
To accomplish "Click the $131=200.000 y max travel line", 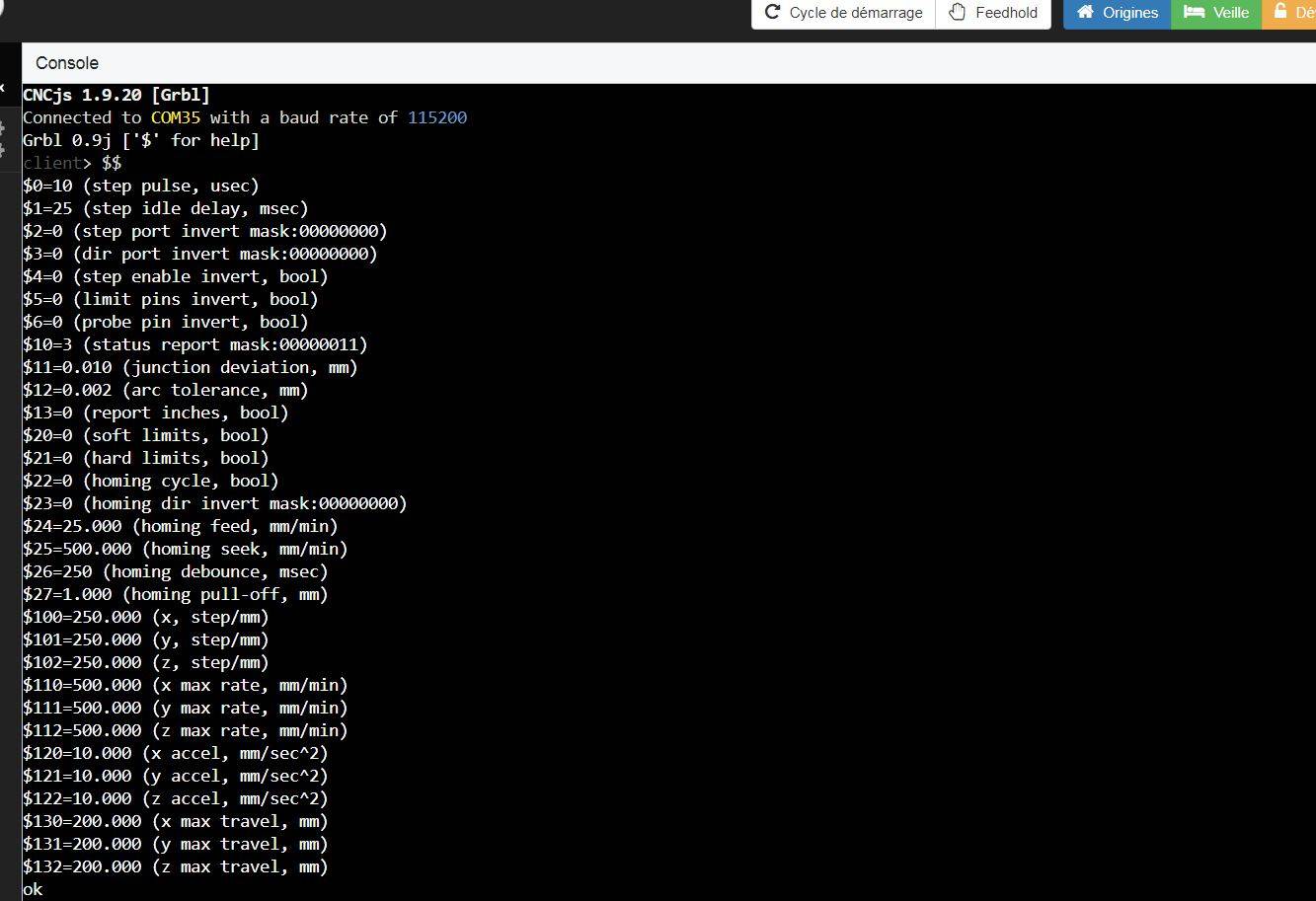I will (176, 844).
